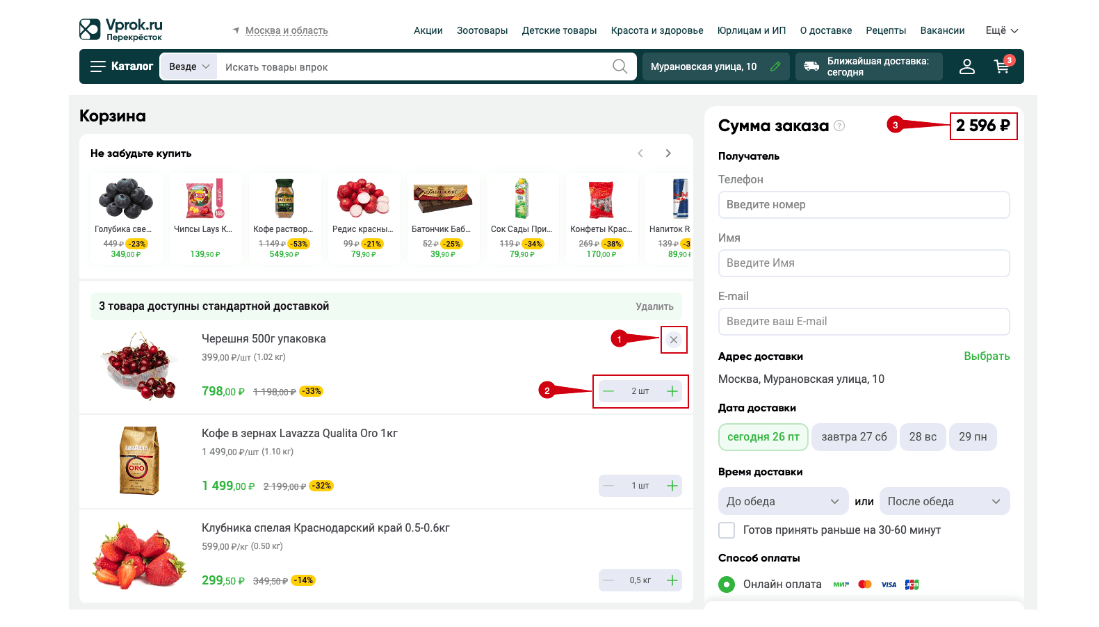This screenshot has width=1099, height=627.
Task: Select delivery date завтра 27 сб
Action: coord(853,437)
